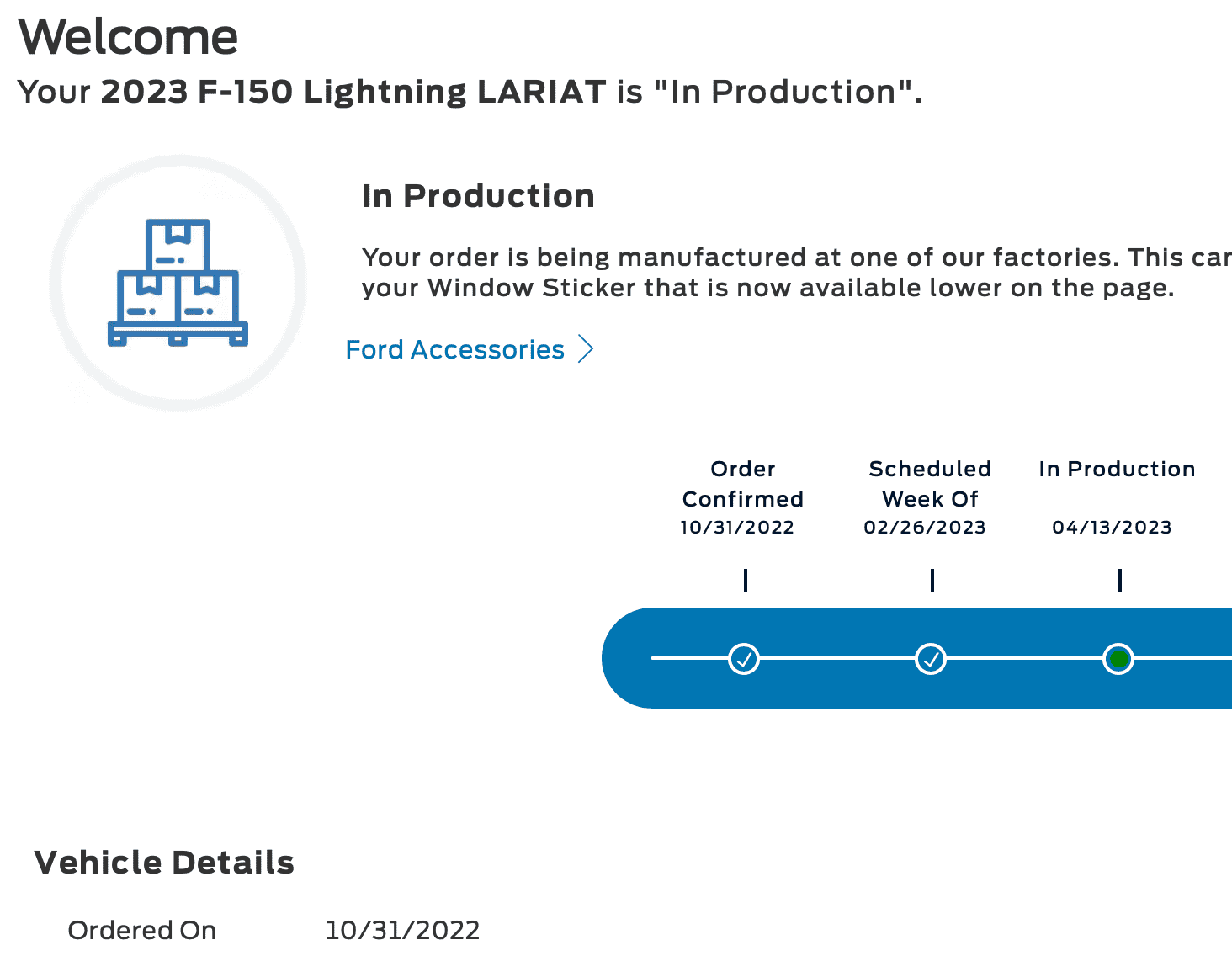
Task: Select the In Production timeline step label
Action: (1117, 469)
